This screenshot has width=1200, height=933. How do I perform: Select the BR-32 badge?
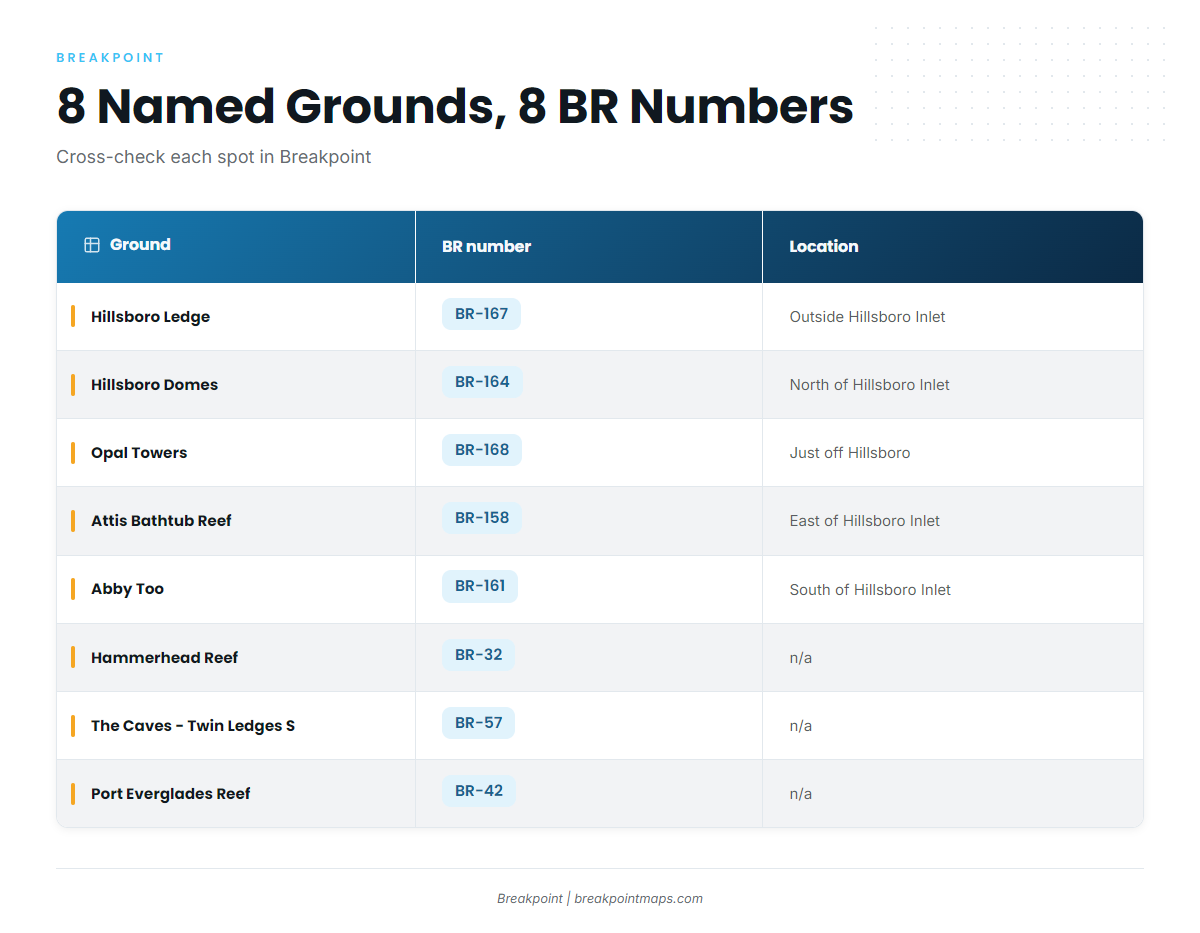tap(479, 655)
